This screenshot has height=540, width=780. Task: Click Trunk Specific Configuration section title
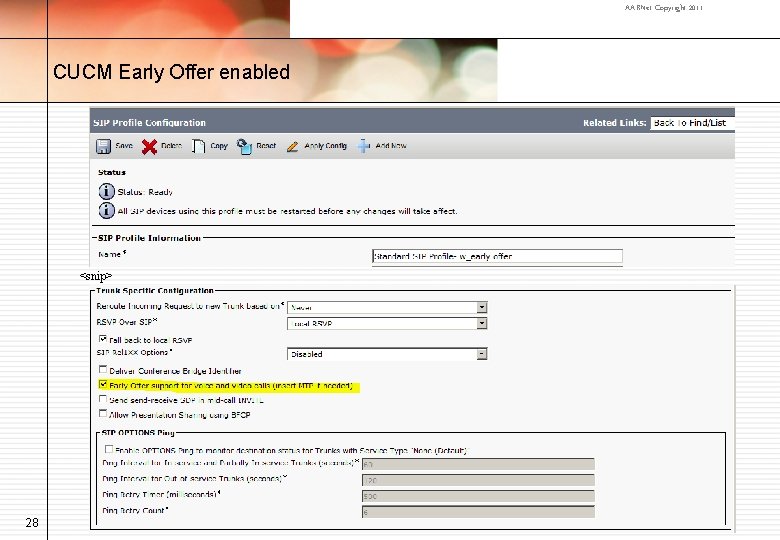click(155, 290)
